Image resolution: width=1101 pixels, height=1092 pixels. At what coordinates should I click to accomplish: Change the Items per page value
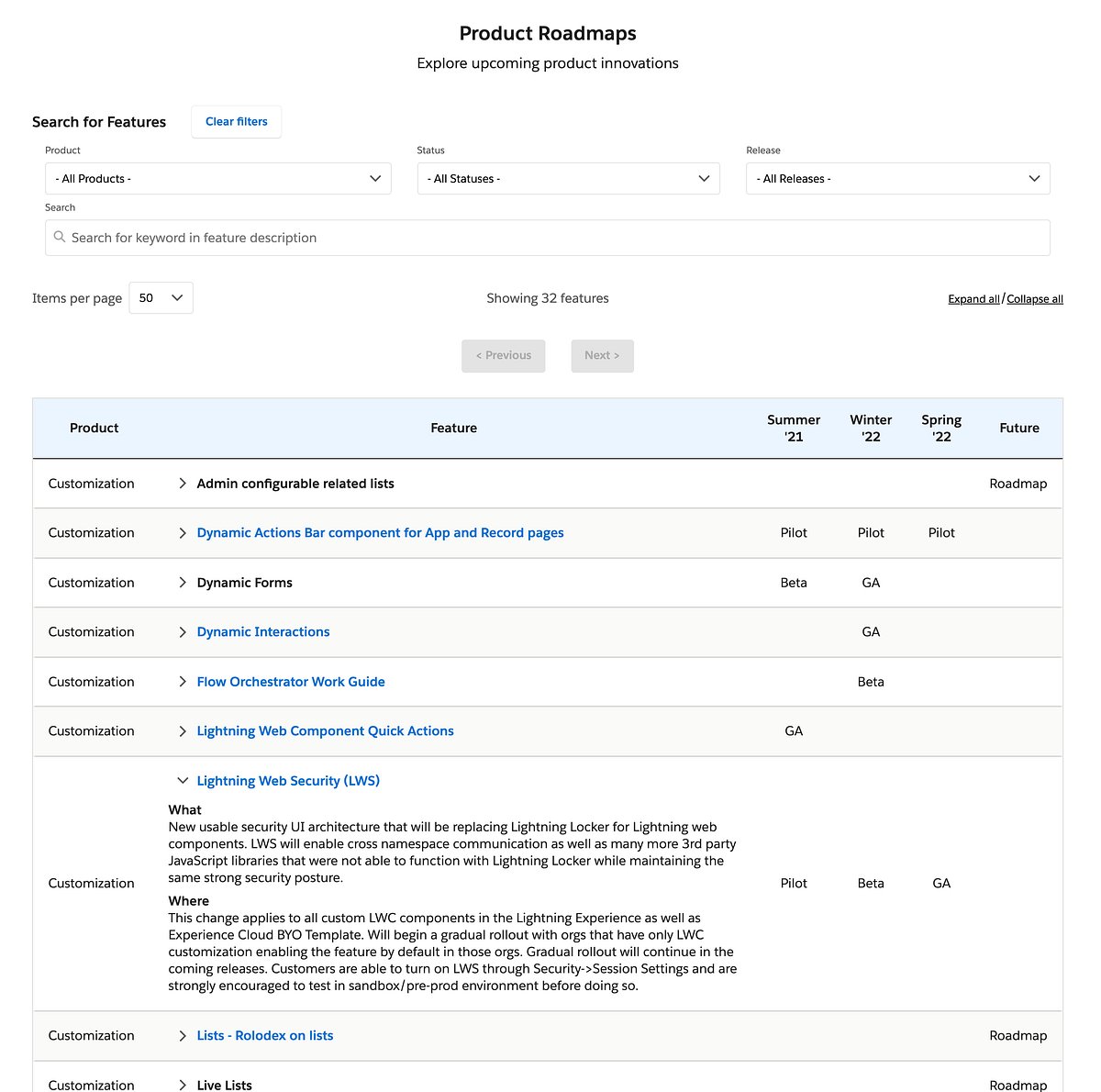tap(161, 297)
